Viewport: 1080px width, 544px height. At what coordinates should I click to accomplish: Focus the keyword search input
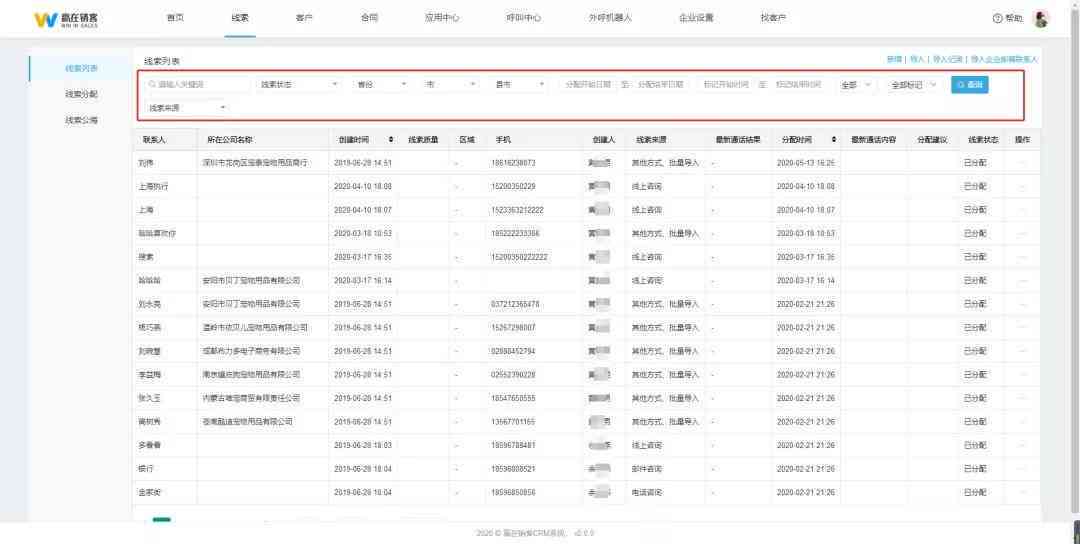coord(197,85)
